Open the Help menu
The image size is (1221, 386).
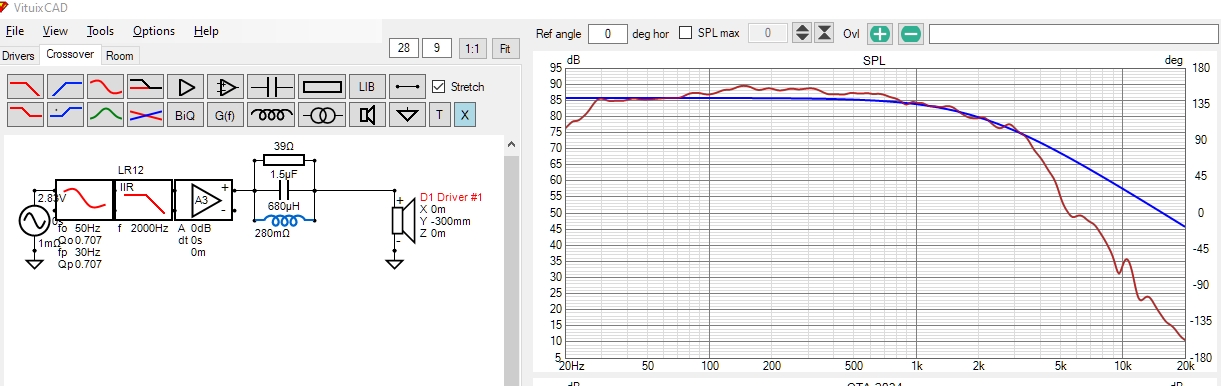pos(206,31)
